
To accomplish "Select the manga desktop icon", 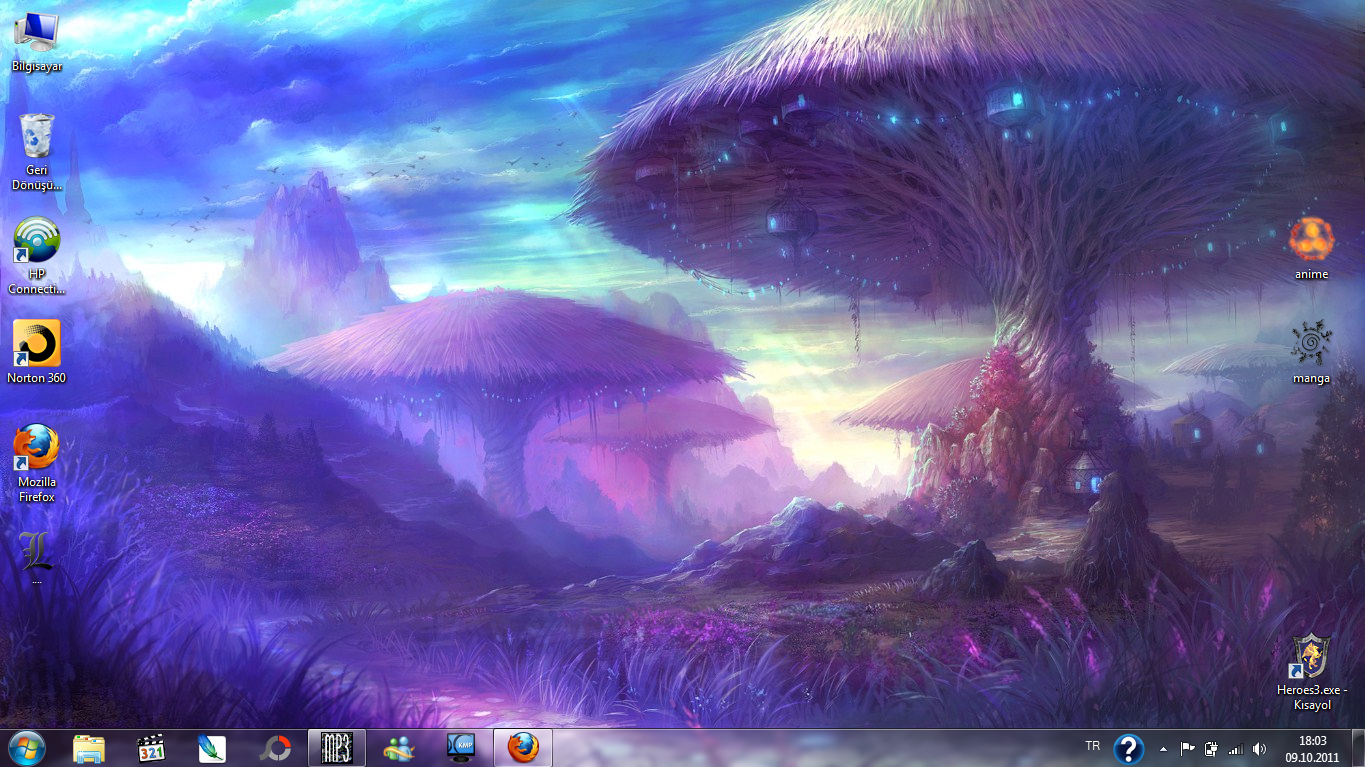I will click(x=1311, y=352).
